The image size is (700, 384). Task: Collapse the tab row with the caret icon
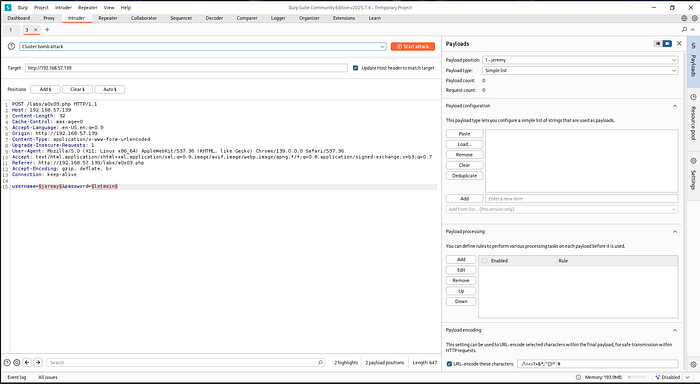(693, 29)
